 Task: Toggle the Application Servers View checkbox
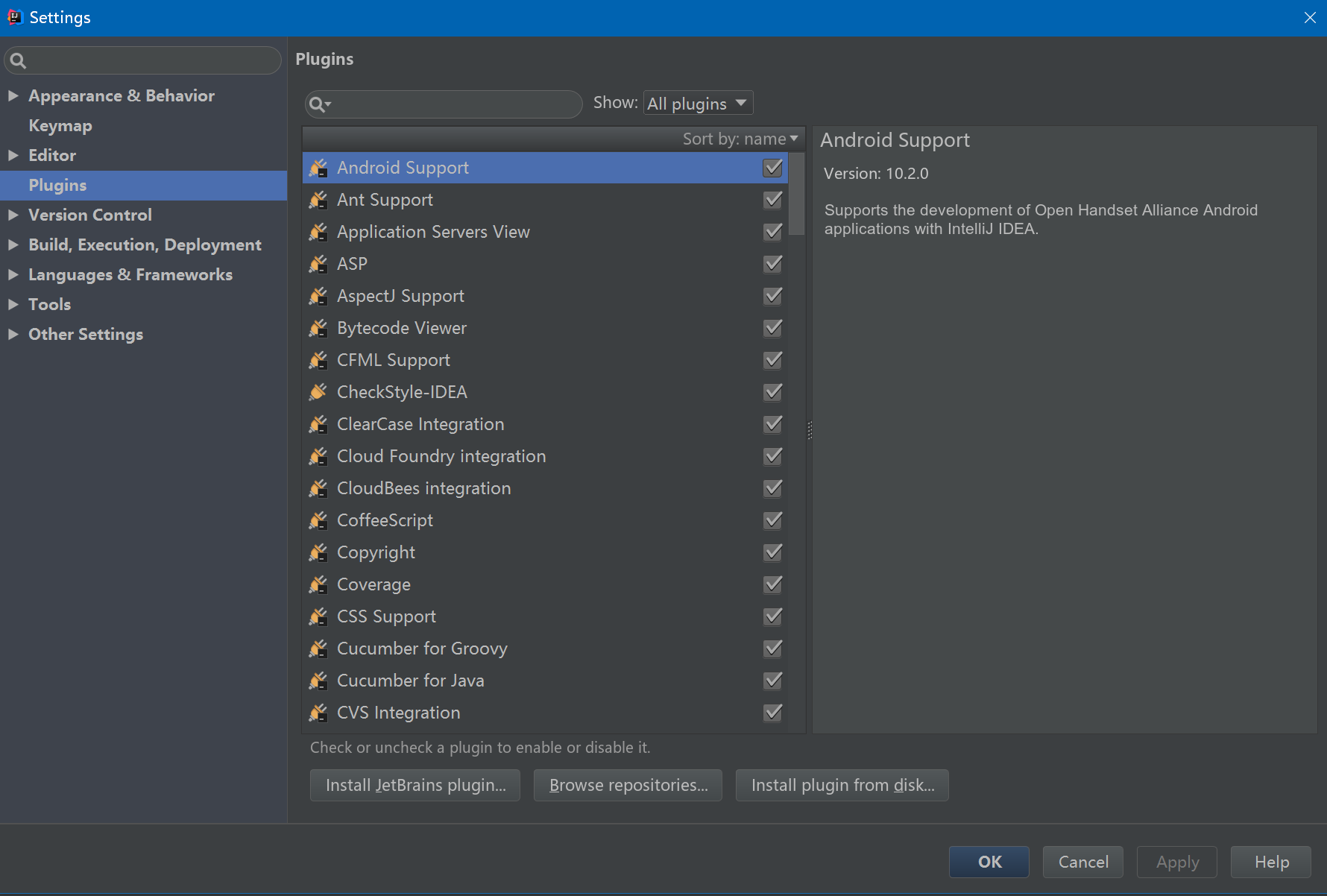pos(773,233)
